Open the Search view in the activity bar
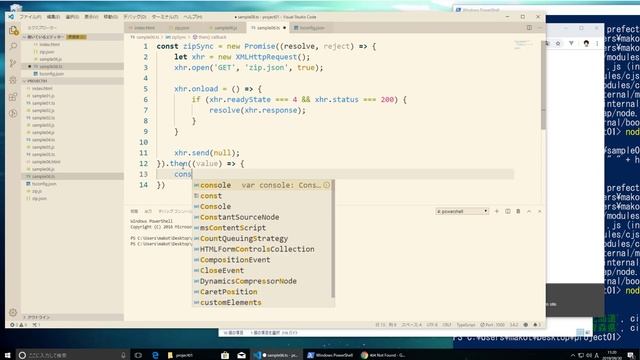The image size is (640, 360). 13,47
